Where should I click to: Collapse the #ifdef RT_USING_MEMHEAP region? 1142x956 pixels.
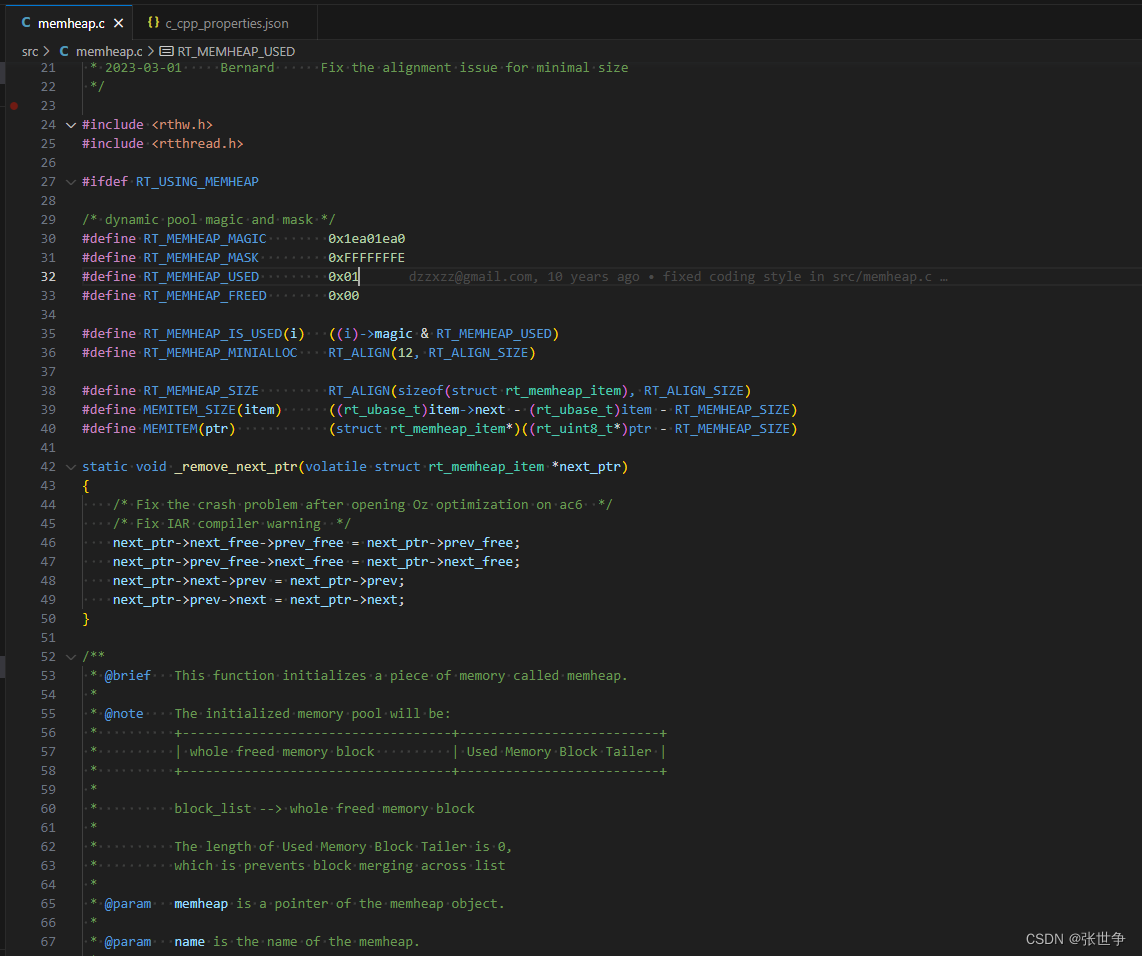click(x=69, y=181)
